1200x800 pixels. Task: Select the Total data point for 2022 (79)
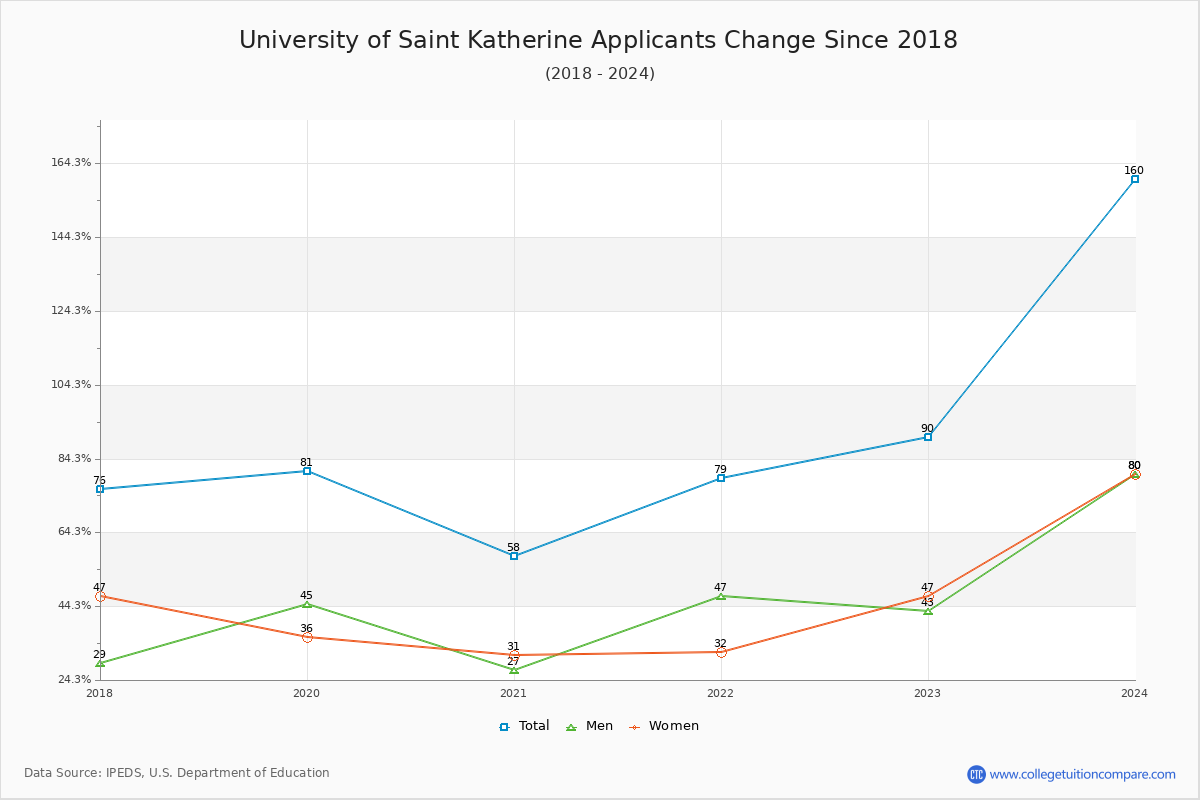[721, 478]
